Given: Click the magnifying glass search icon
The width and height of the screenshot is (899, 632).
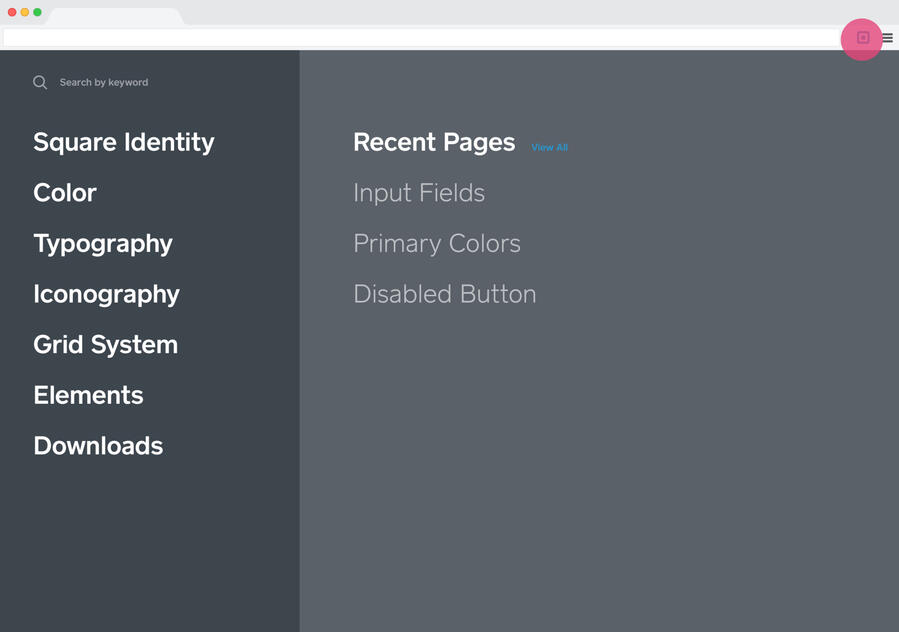Looking at the screenshot, I should pos(40,82).
